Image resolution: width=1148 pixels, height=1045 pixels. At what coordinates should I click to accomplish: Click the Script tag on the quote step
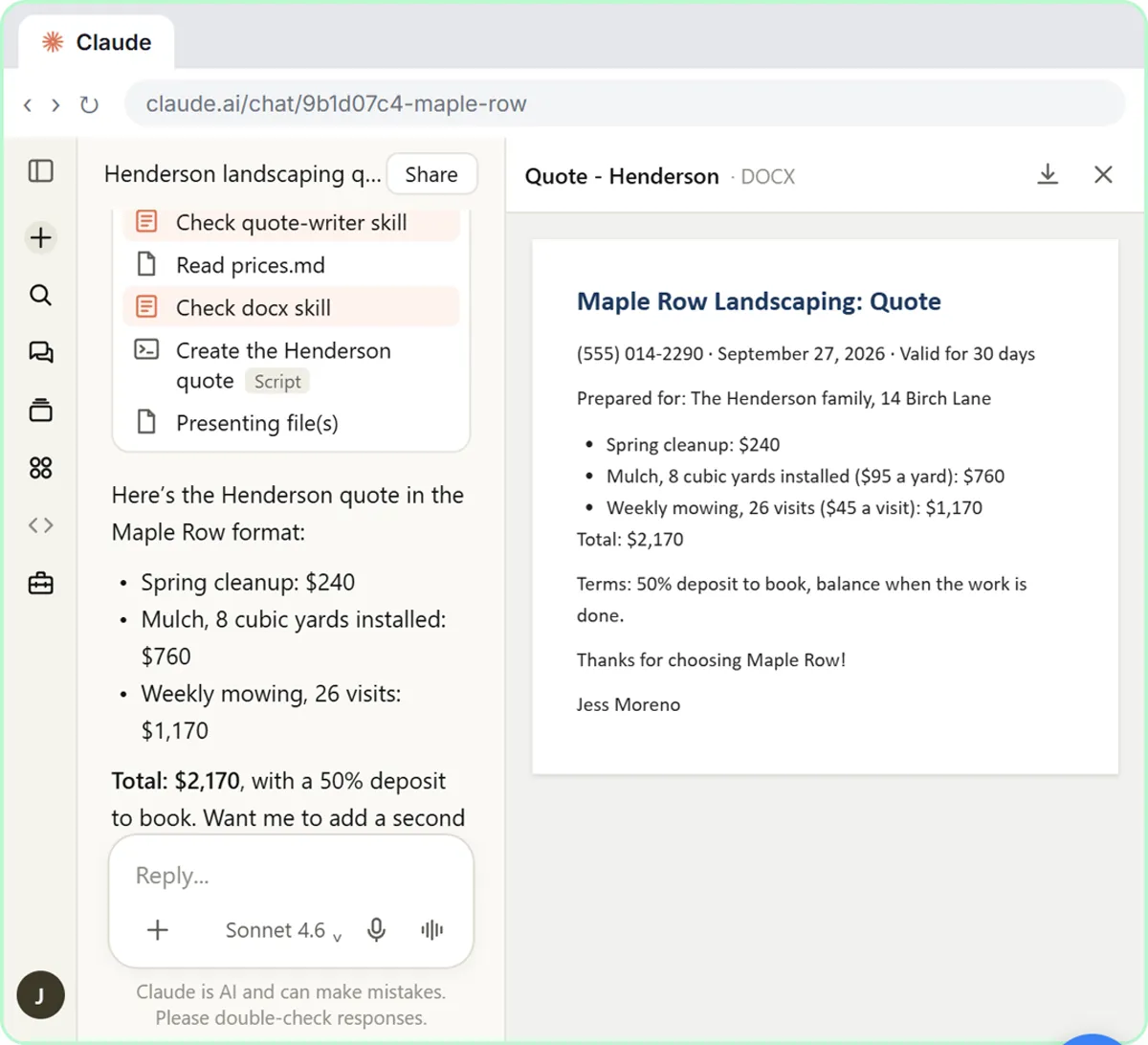click(277, 382)
